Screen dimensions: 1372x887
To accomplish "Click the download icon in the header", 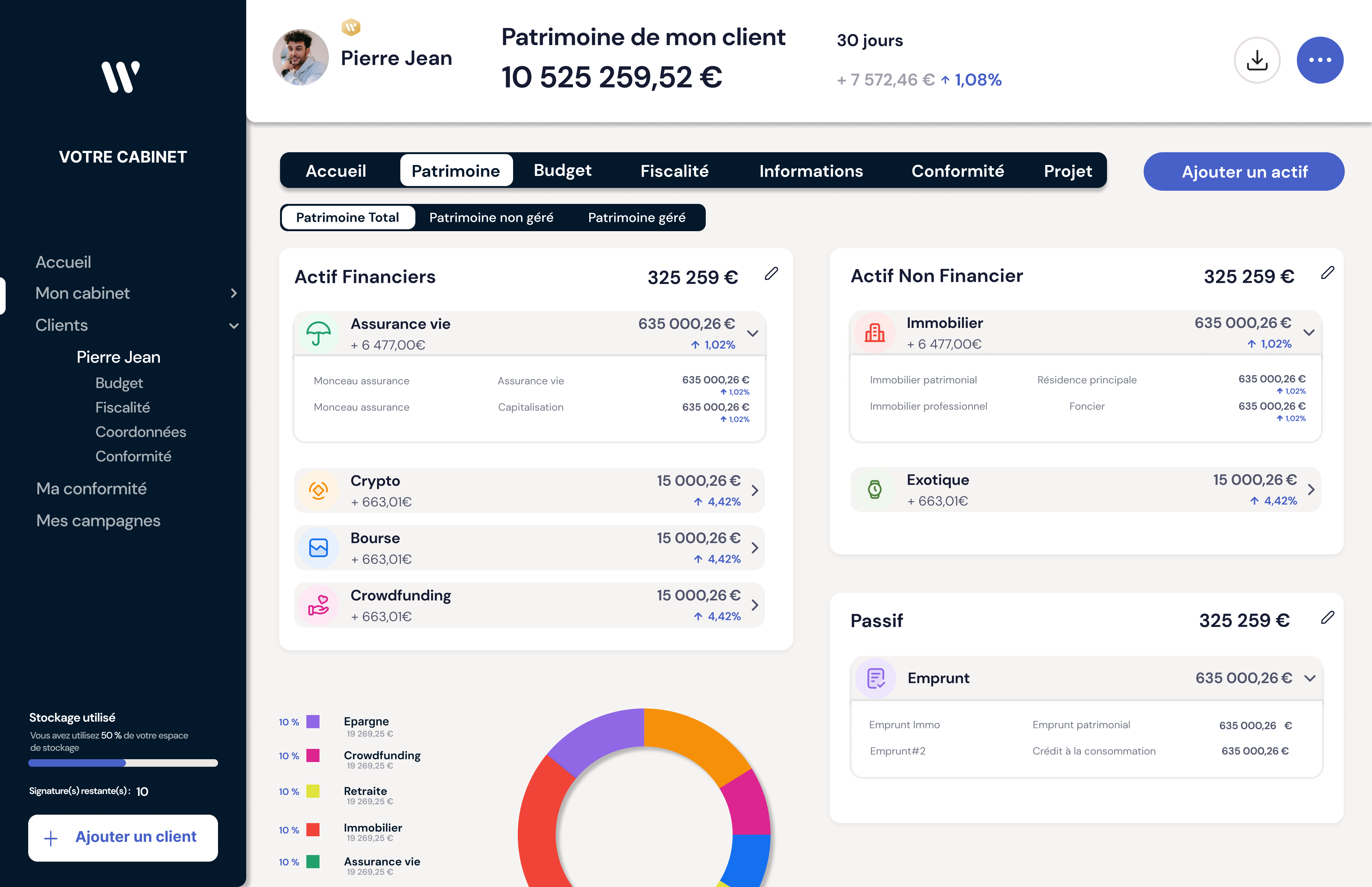I will 1257,60.
